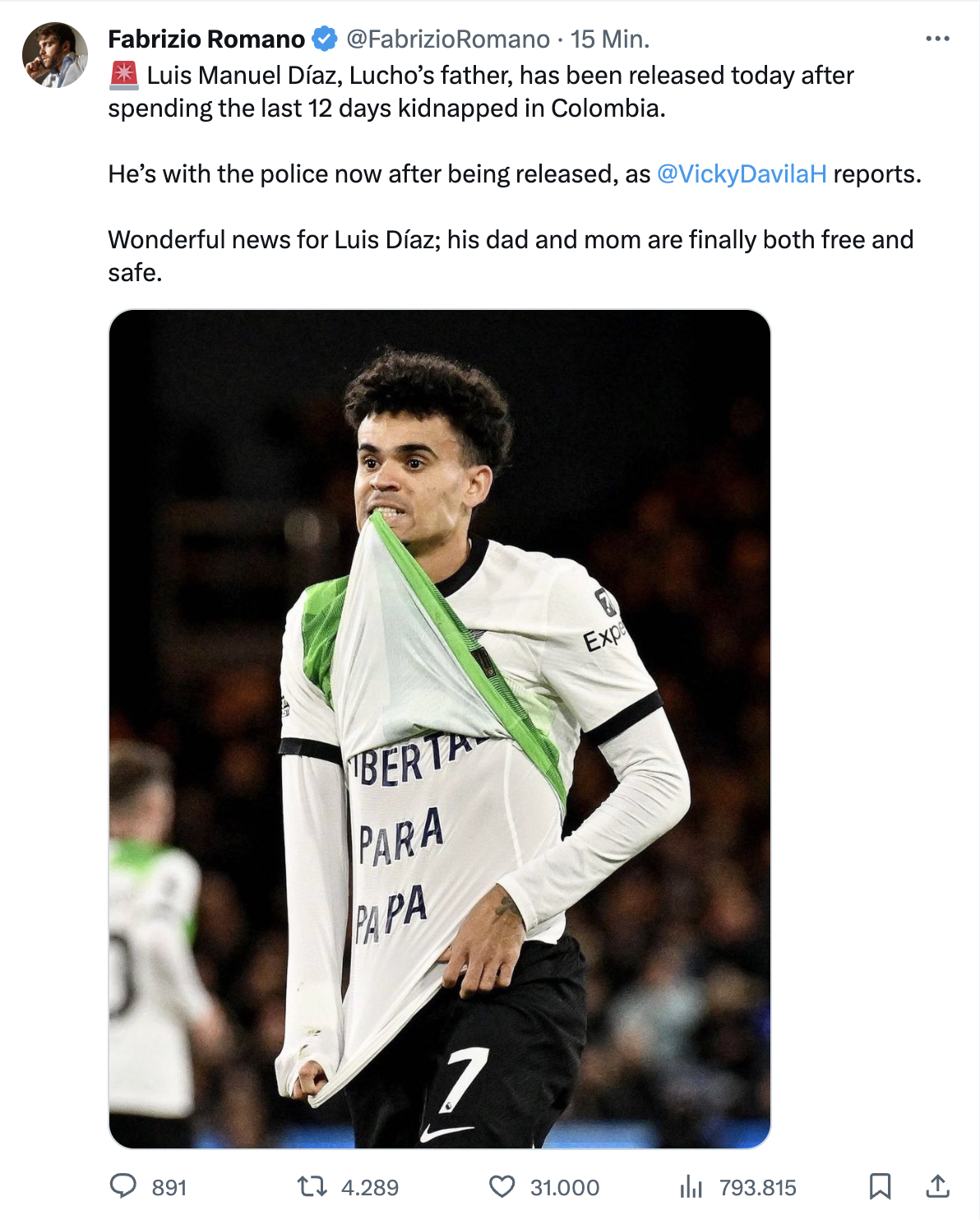Like the tweet with heart icon
The width and height of the screenshot is (980, 1220).
pos(502,1186)
